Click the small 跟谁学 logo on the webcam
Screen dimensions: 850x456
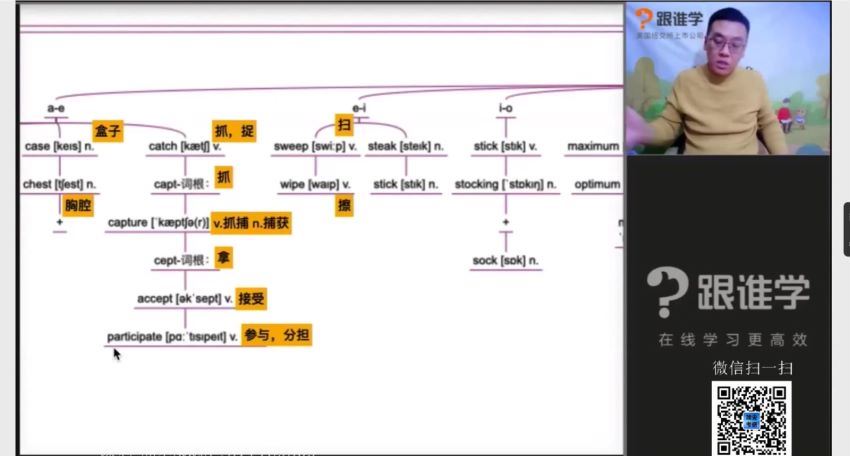[668, 22]
